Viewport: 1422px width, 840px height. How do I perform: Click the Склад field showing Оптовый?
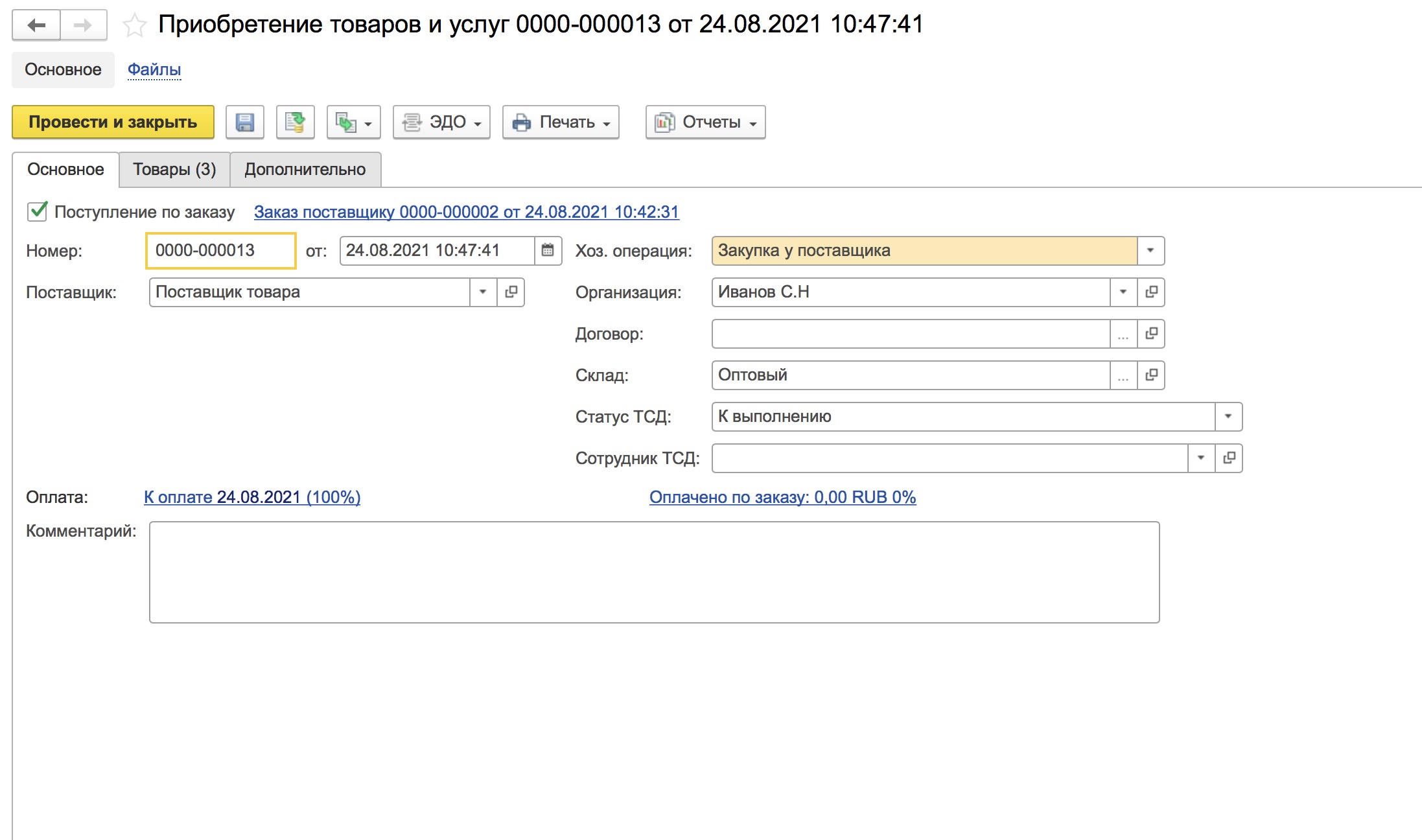click(911, 375)
